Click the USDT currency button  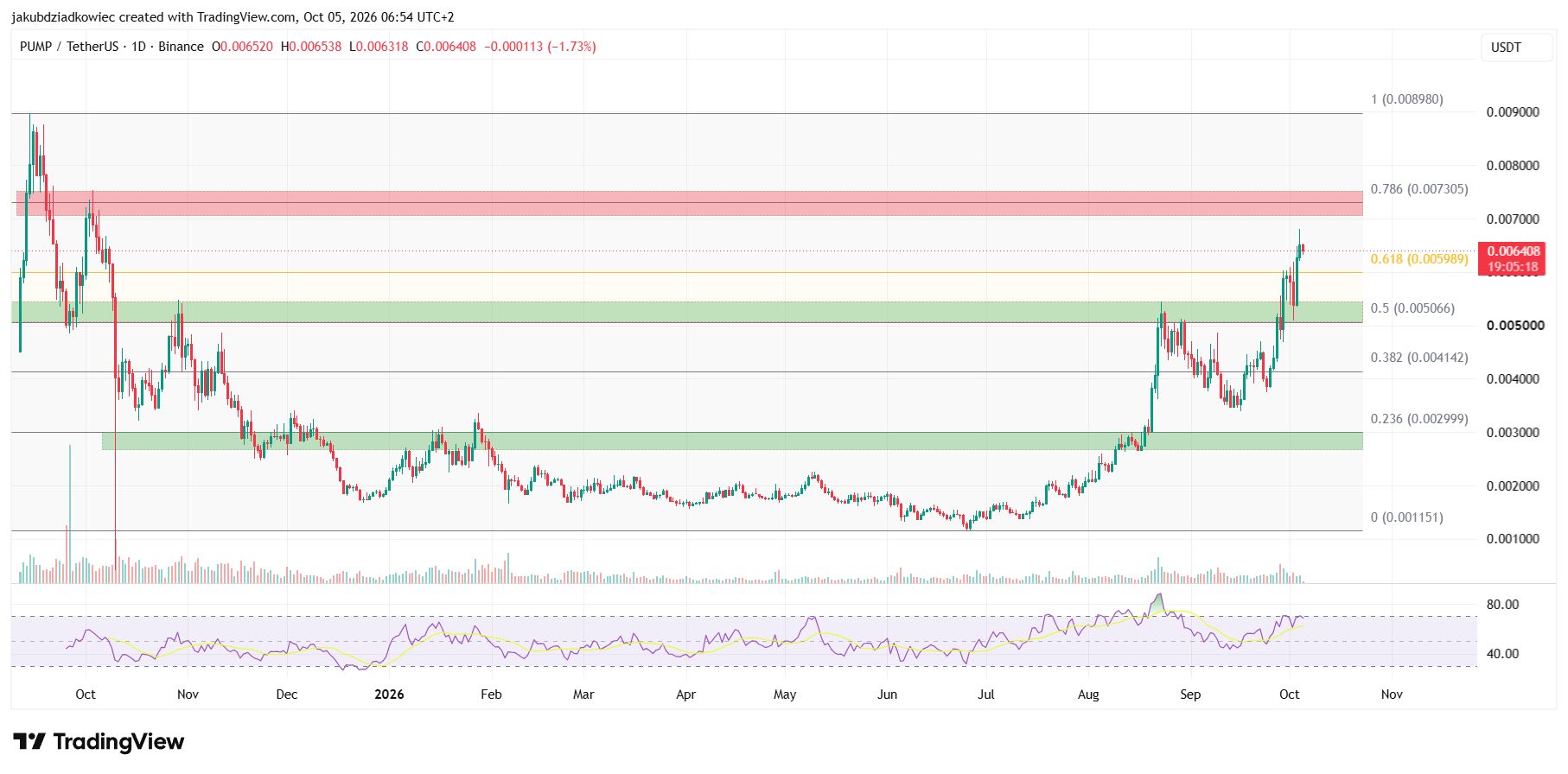[1516, 48]
